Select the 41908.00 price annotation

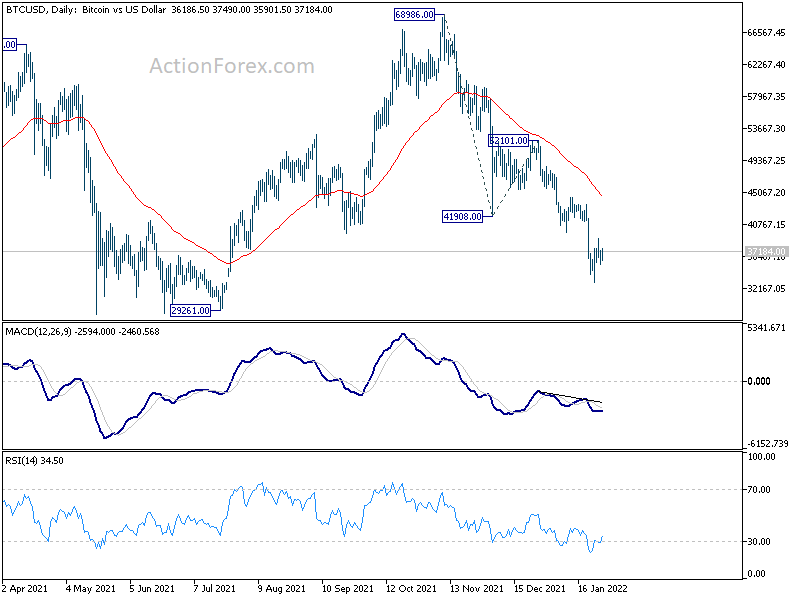462,216
